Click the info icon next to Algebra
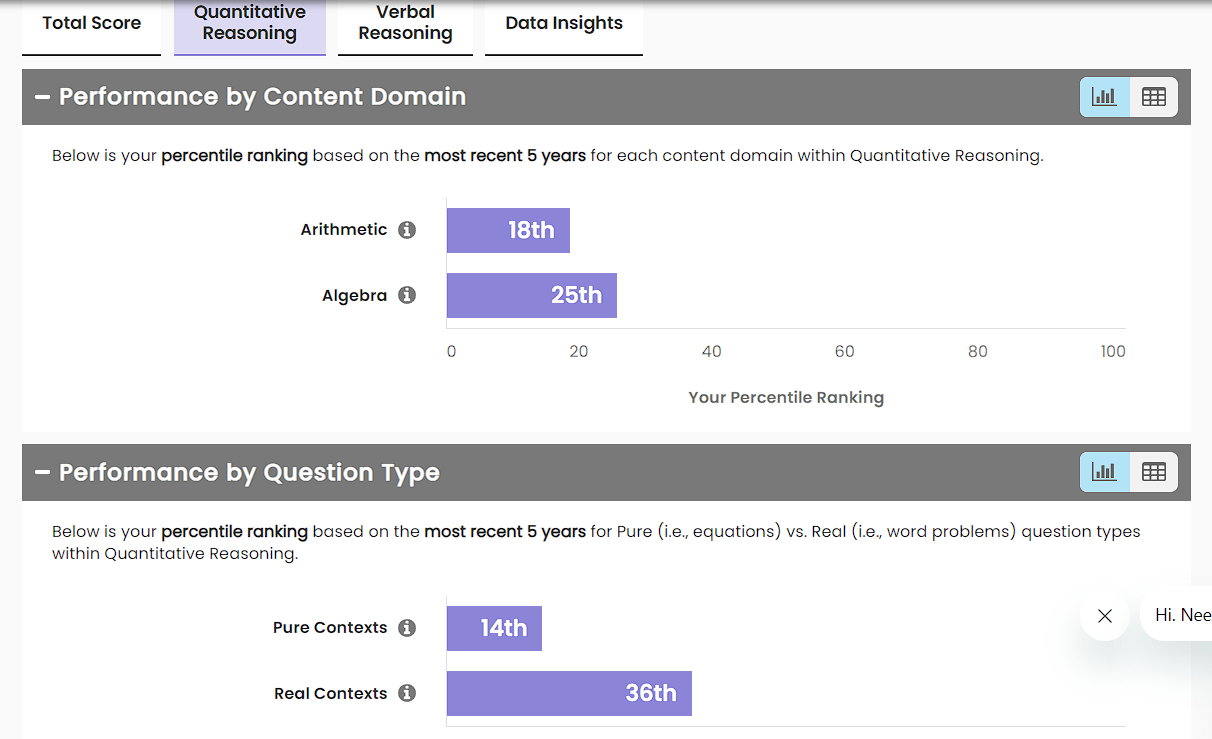 tap(407, 296)
